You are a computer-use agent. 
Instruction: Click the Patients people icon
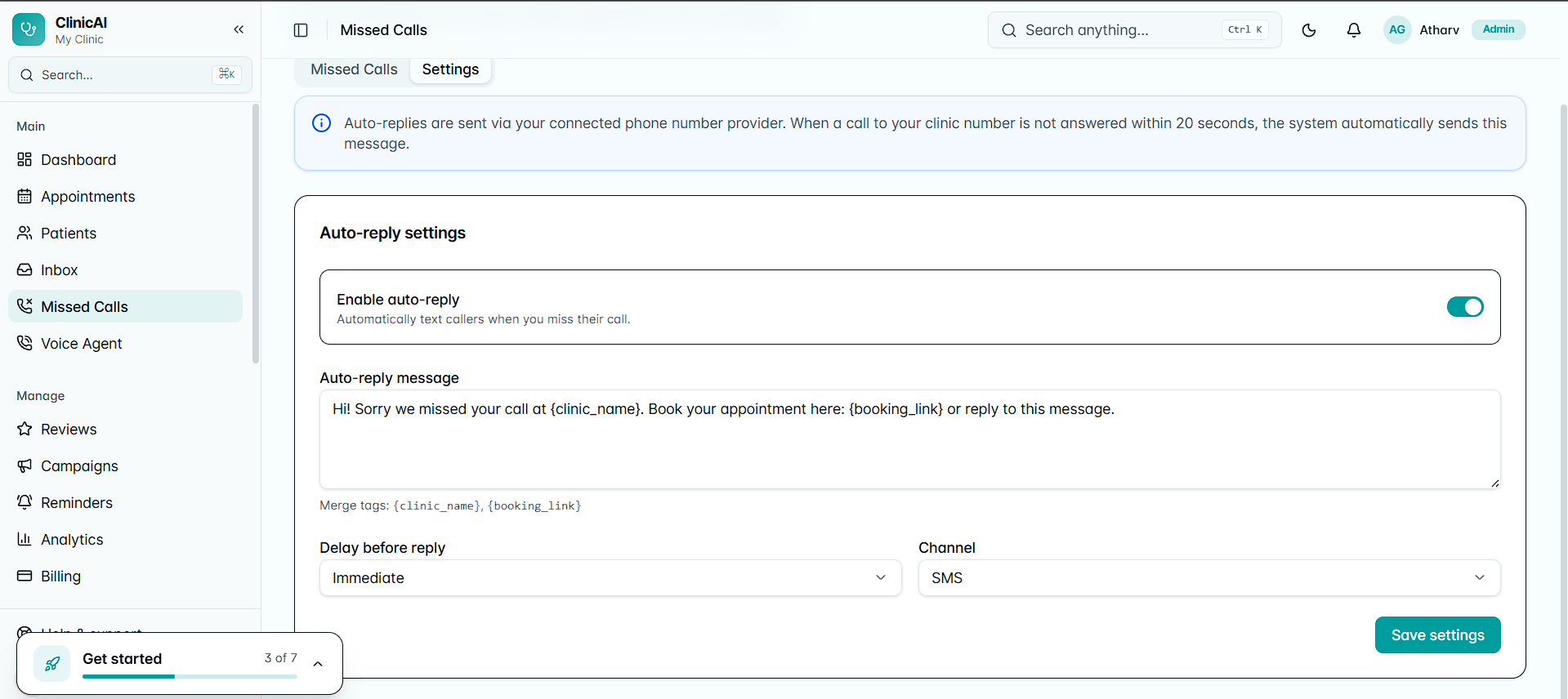(25, 233)
